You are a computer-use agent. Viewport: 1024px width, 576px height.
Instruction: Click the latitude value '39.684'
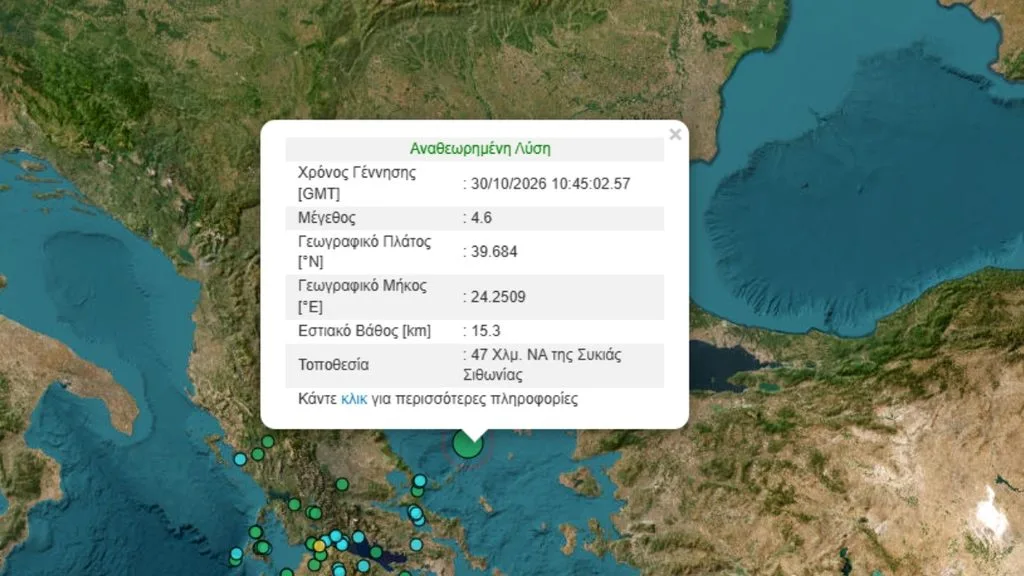(494, 252)
